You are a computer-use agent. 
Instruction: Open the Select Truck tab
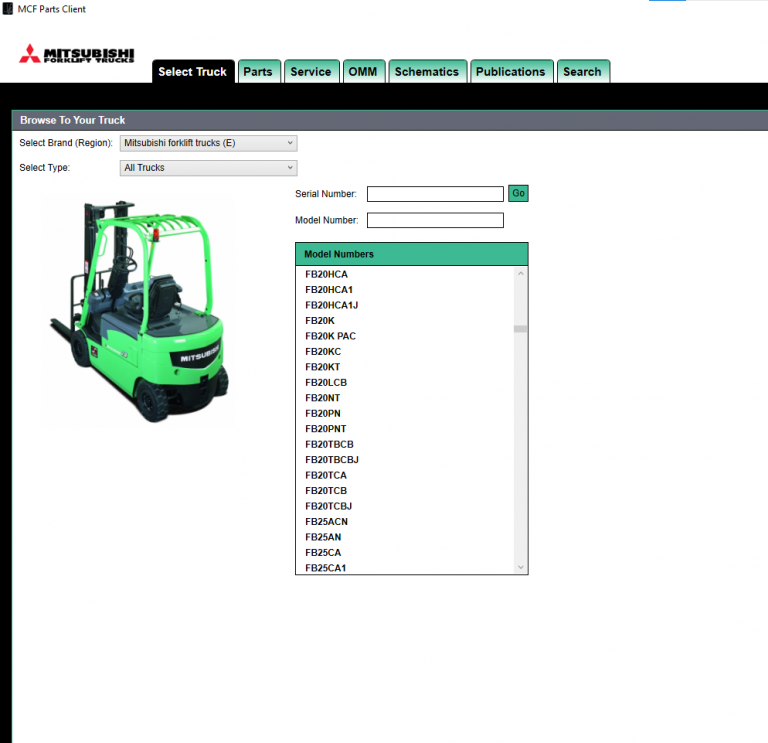193,72
